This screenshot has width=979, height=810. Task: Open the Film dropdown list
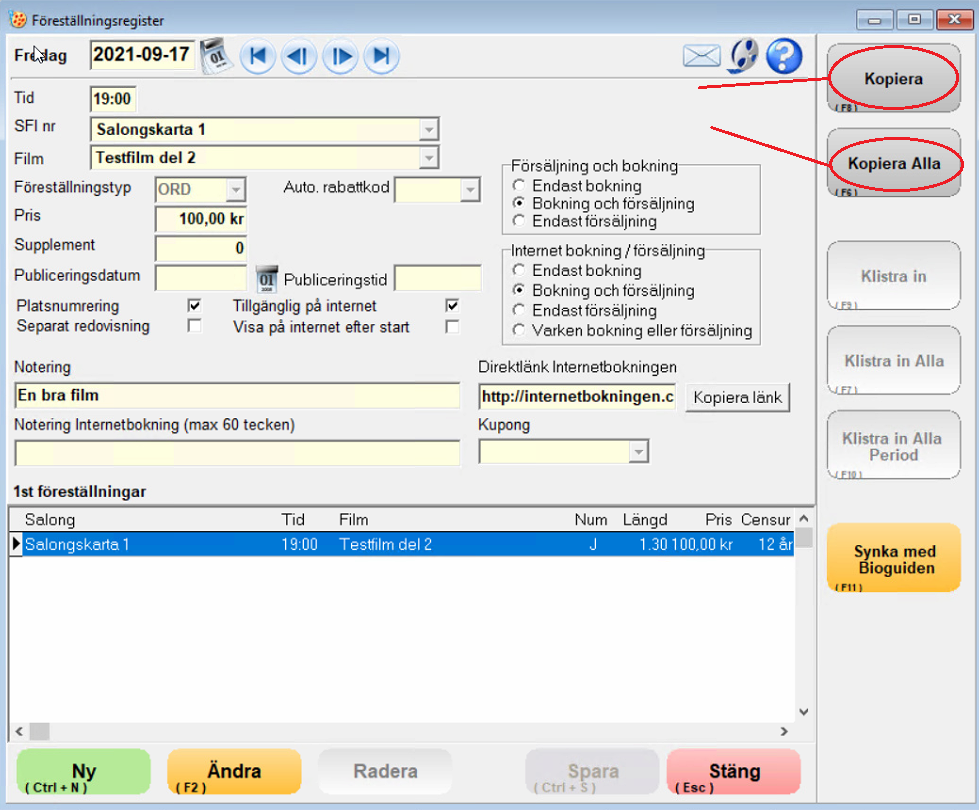pos(428,158)
